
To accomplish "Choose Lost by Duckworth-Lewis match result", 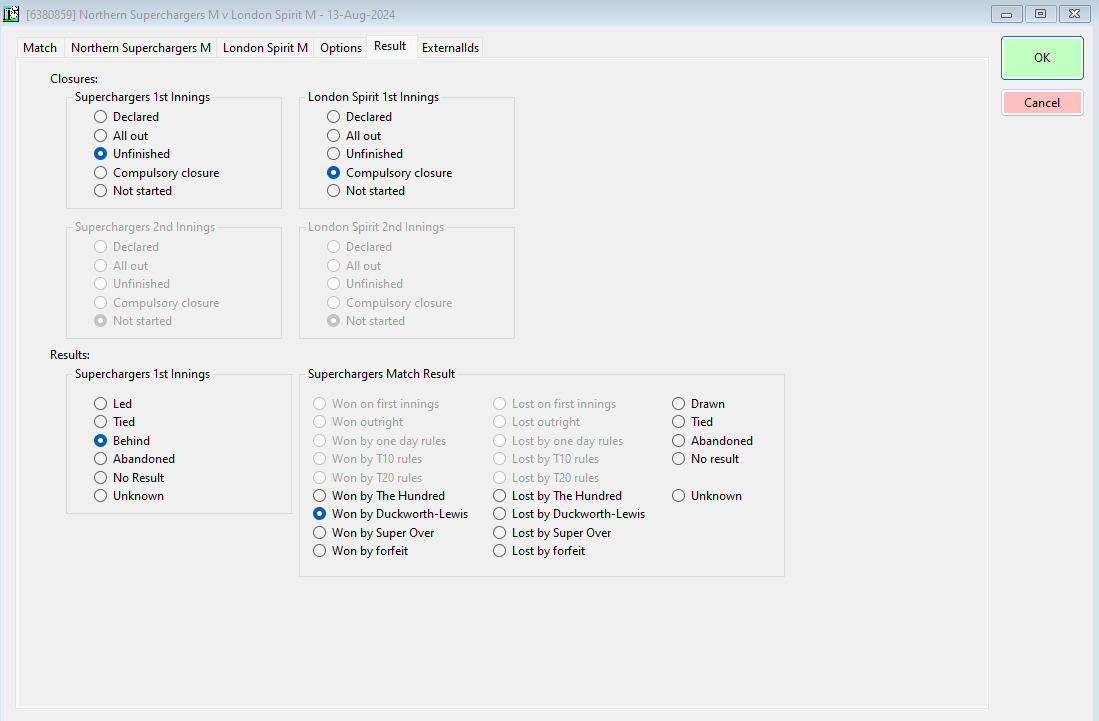I will 568,514.
